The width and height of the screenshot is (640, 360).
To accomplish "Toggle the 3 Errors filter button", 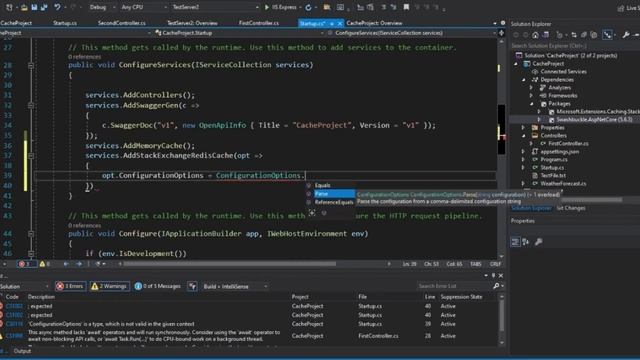I will coord(70,286).
